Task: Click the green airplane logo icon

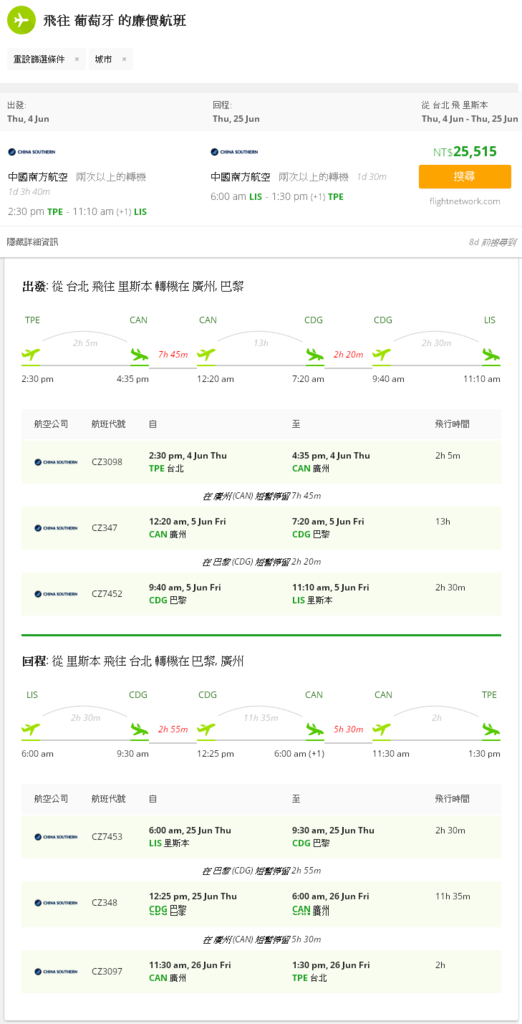Action: point(21,20)
